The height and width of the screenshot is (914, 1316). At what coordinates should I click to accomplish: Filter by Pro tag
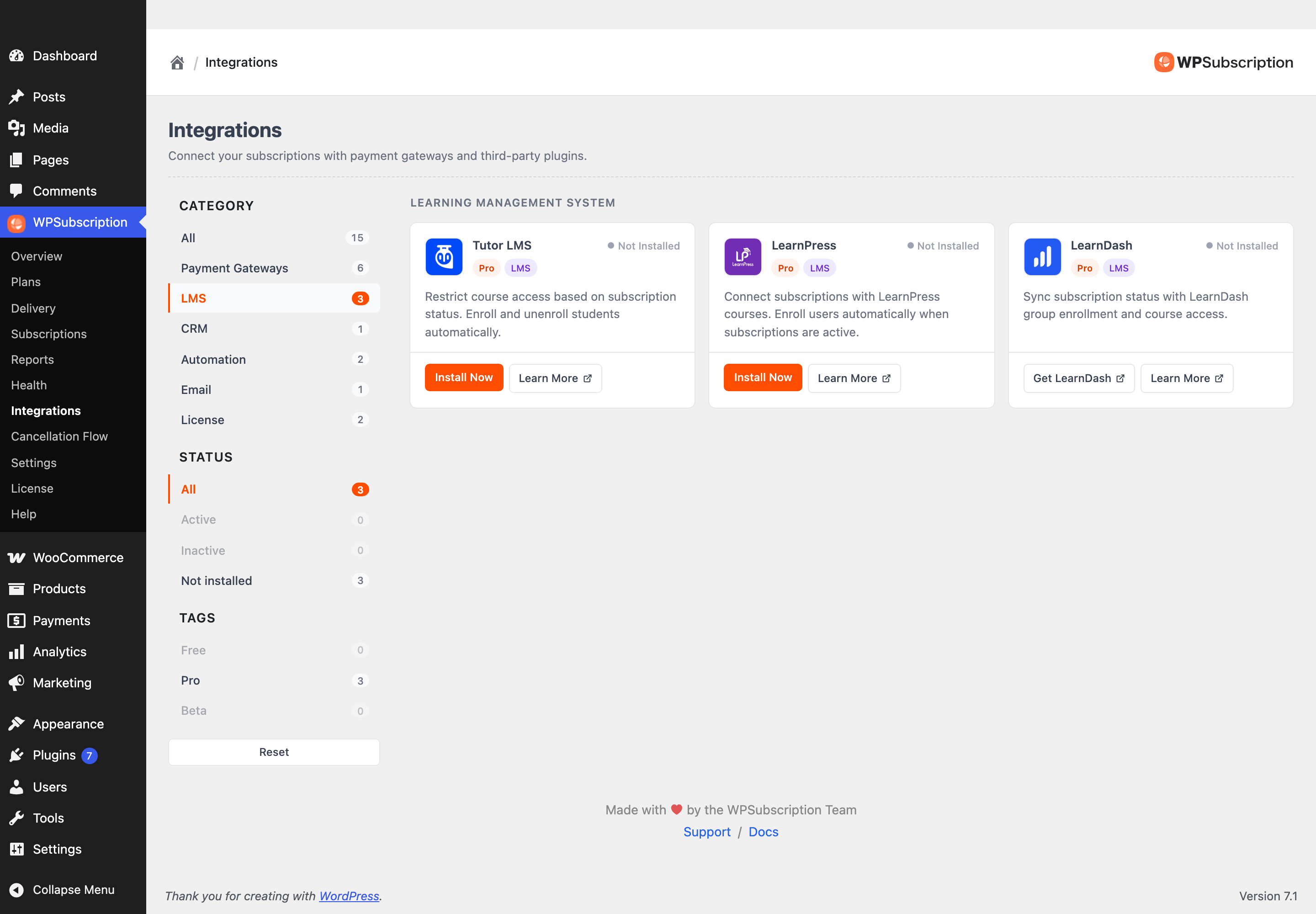(274, 680)
